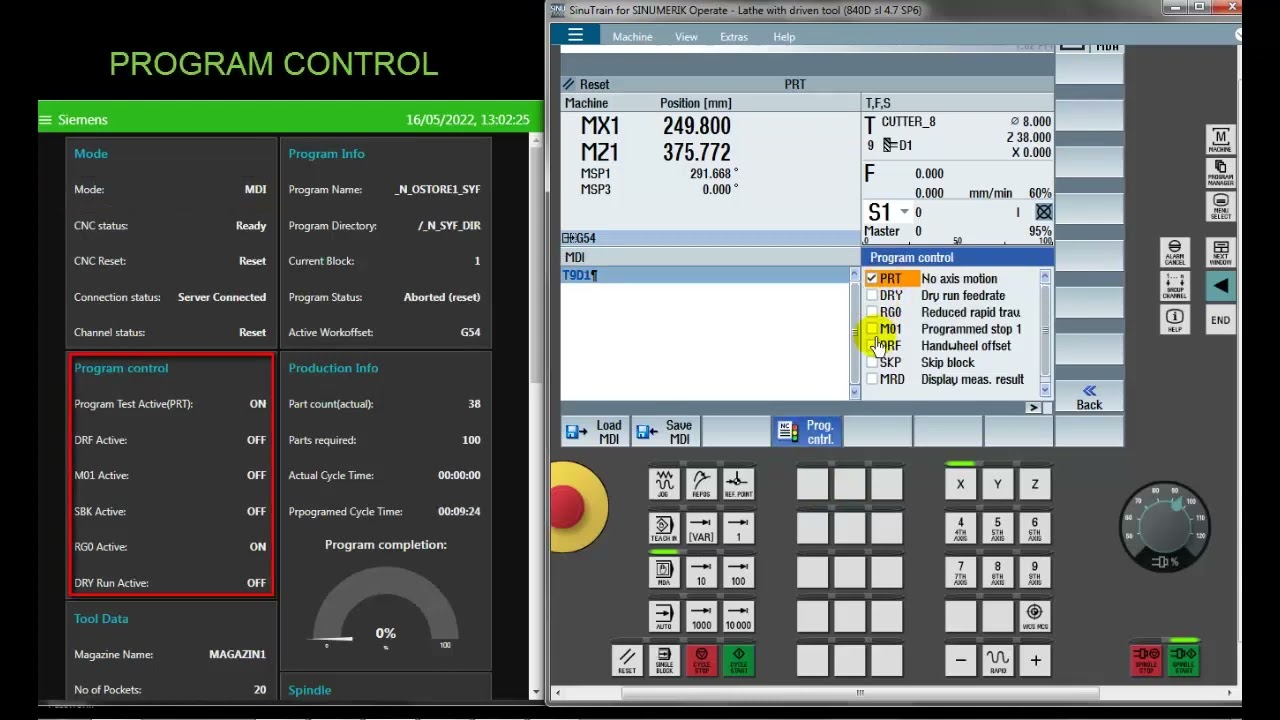This screenshot has height=720, width=1280.
Task: Open the View menu
Action: pos(686,37)
